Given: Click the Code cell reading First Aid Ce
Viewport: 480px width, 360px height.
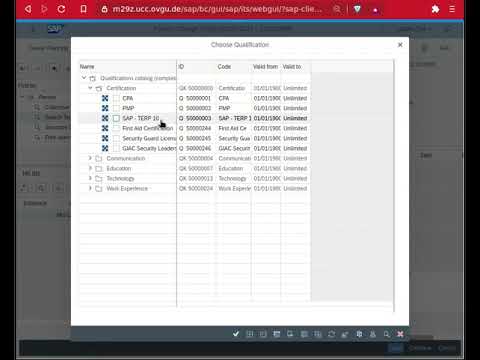Looking at the screenshot, I should point(233,128).
